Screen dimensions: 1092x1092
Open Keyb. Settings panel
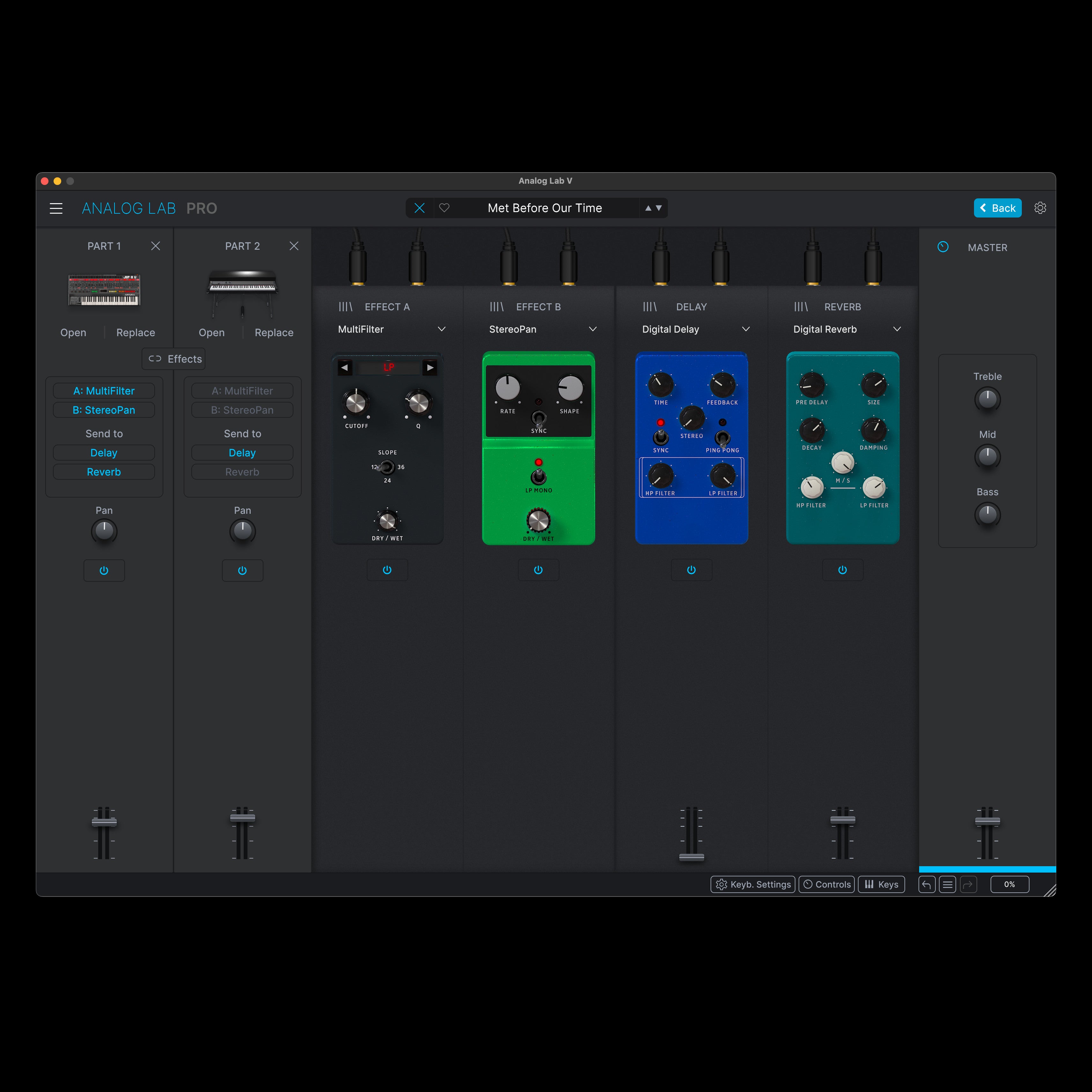click(753, 885)
